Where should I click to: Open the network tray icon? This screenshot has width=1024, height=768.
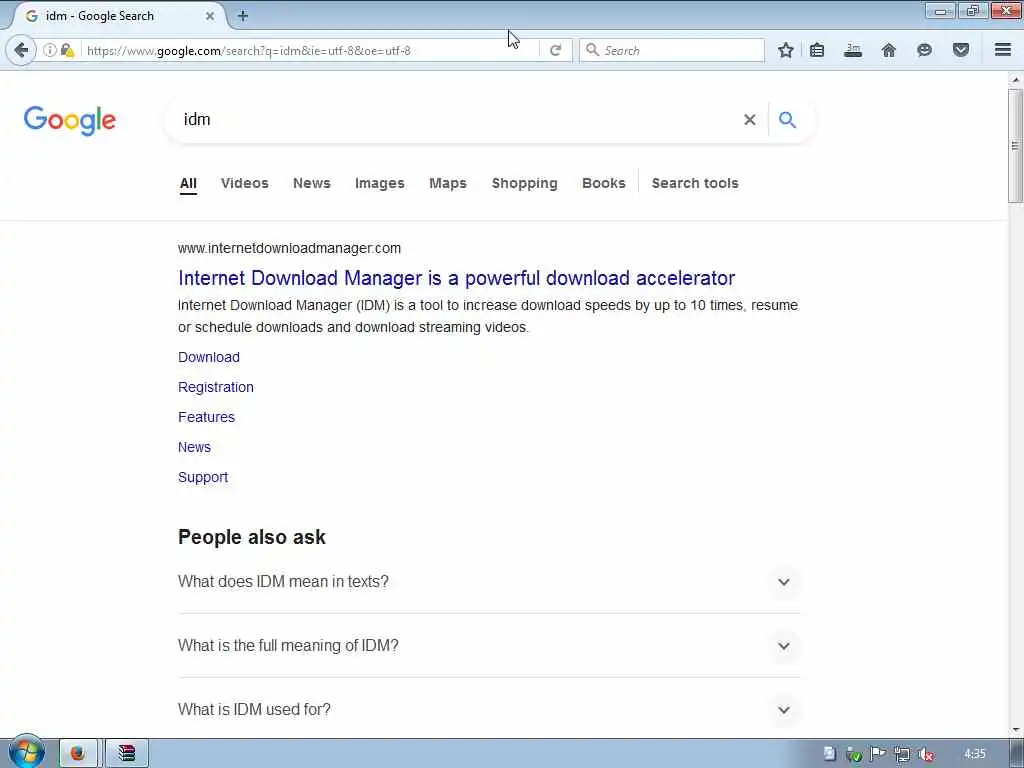coord(902,754)
